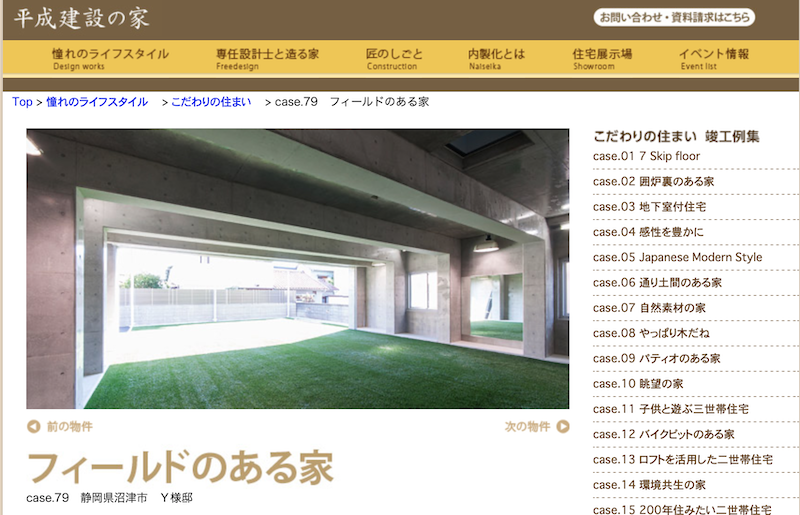Go to Top breadcrumb link
The image size is (800, 515).
point(22,102)
